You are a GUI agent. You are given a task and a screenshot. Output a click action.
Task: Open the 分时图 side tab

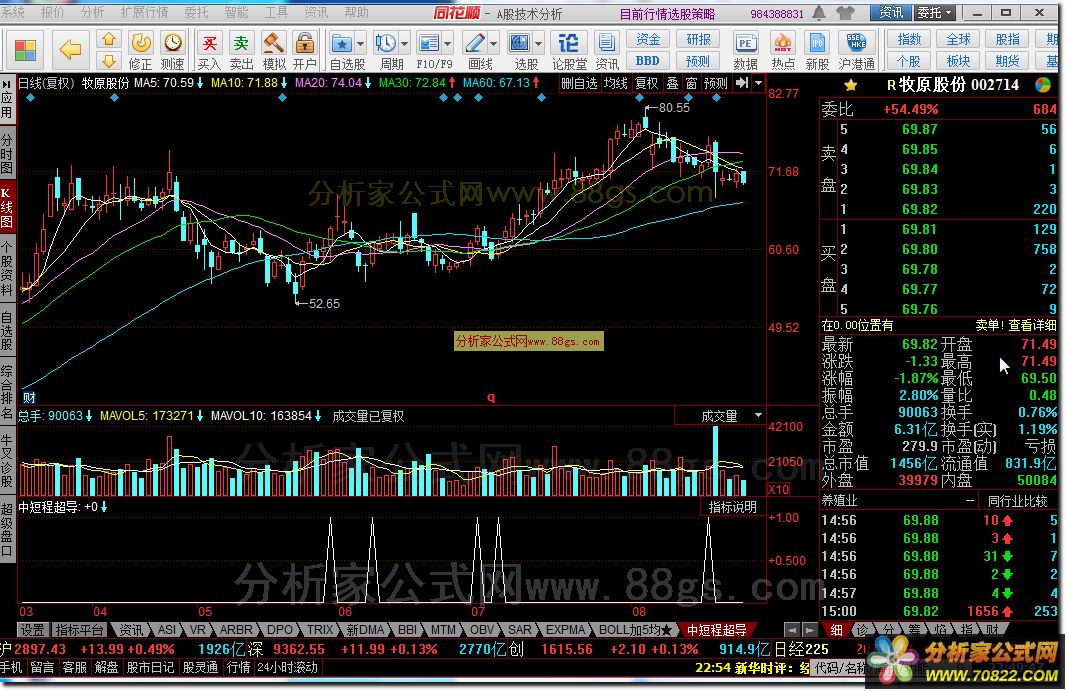7,153
